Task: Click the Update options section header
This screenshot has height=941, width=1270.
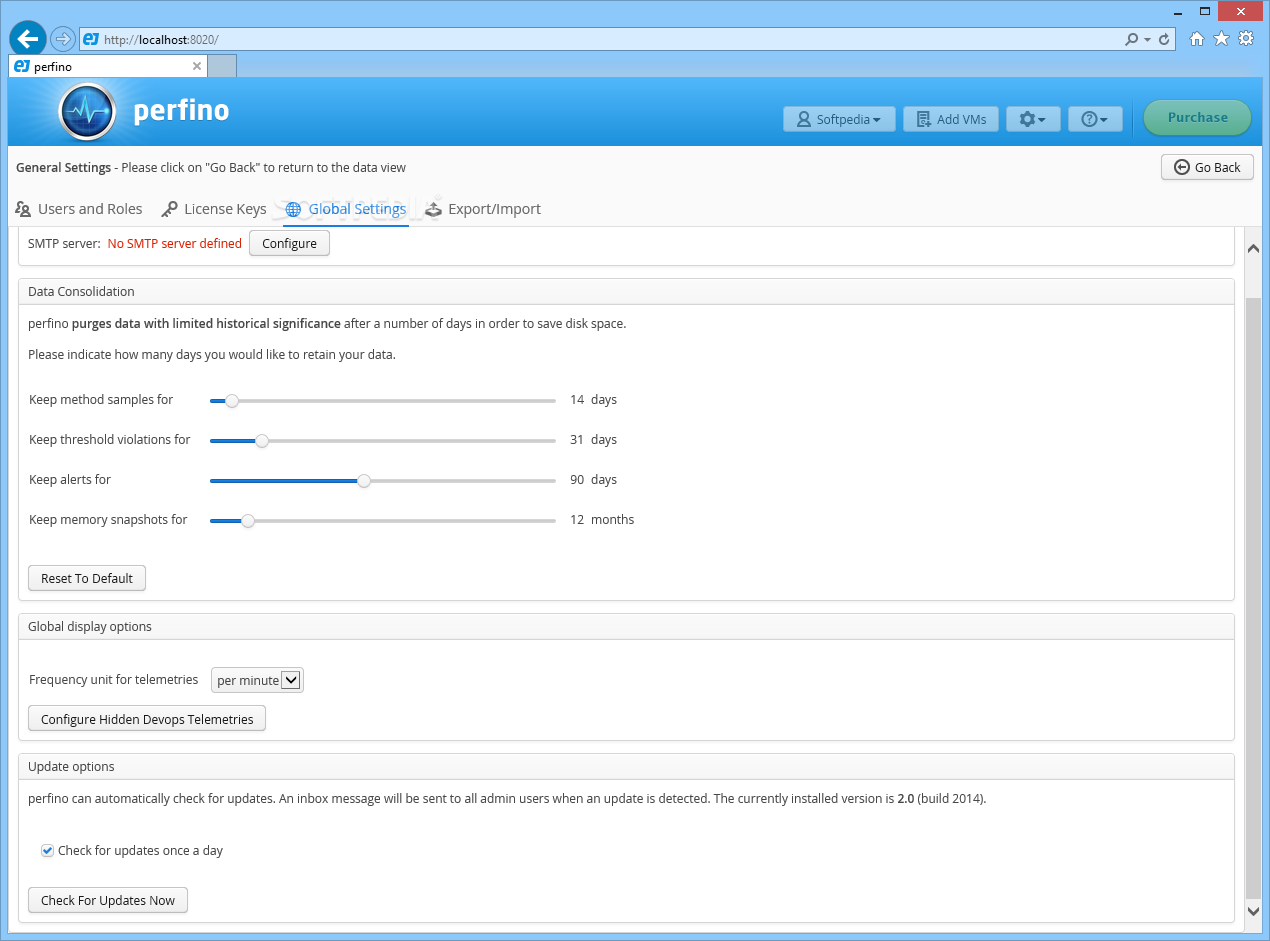Action: click(x=626, y=766)
